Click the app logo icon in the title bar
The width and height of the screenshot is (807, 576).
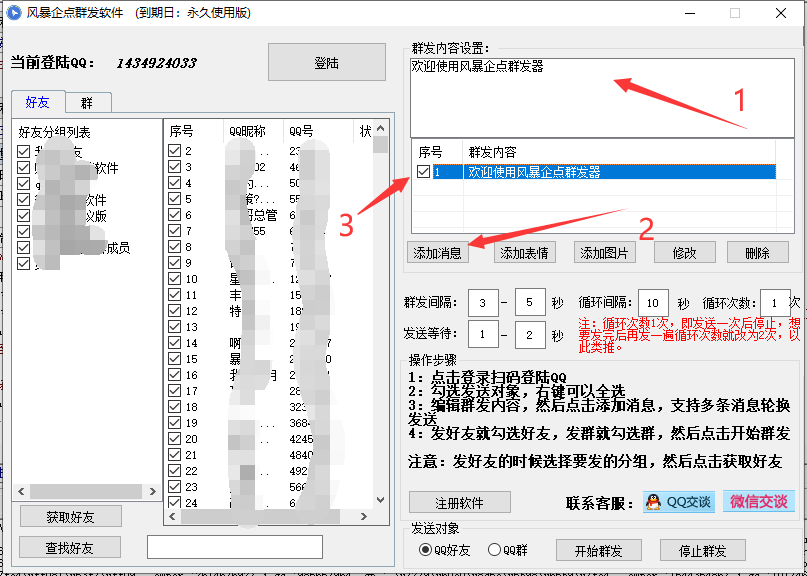click(13, 13)
